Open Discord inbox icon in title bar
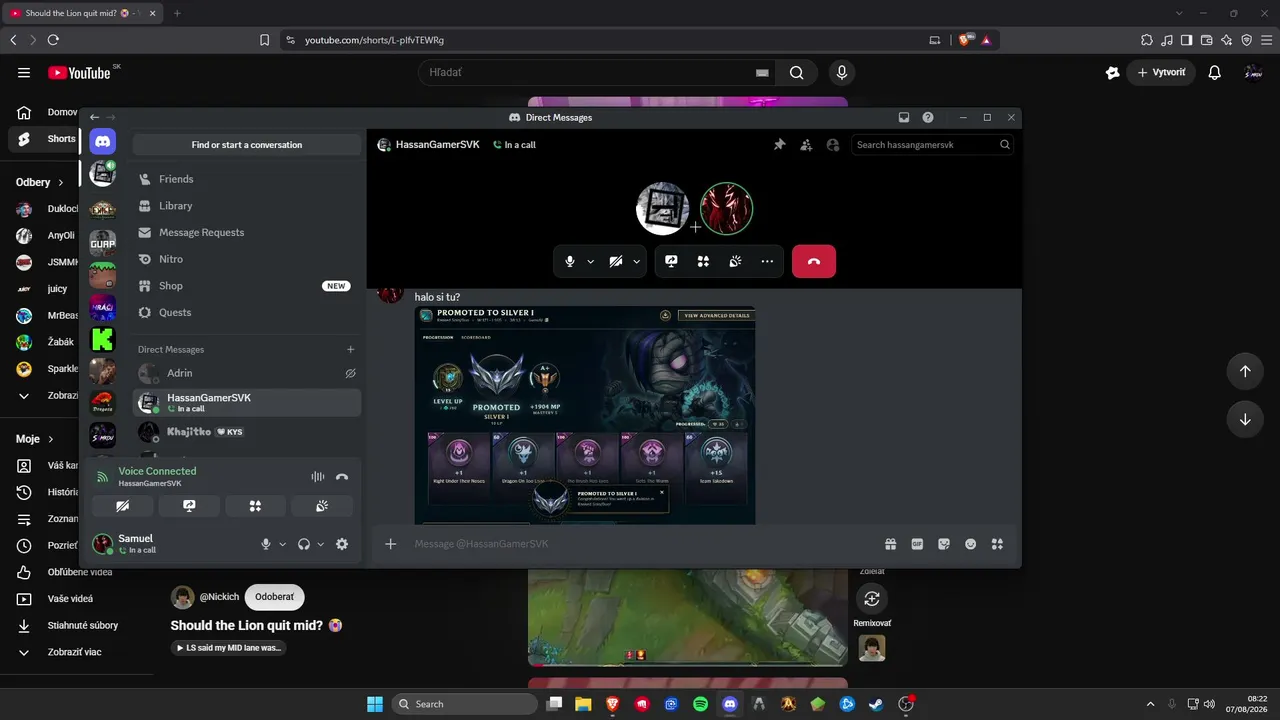The width and height of the screenshot is (1280, 720). tap(904, 117)
